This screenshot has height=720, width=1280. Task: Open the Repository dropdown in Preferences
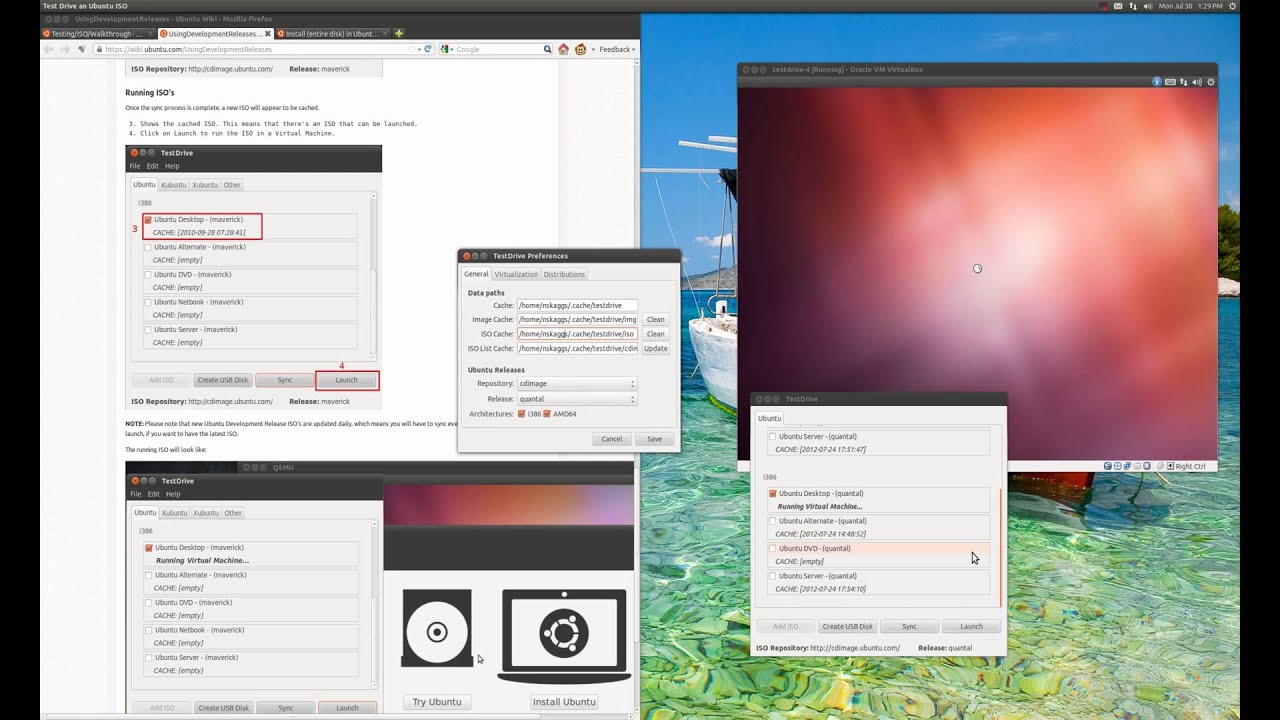pos(577,384)
